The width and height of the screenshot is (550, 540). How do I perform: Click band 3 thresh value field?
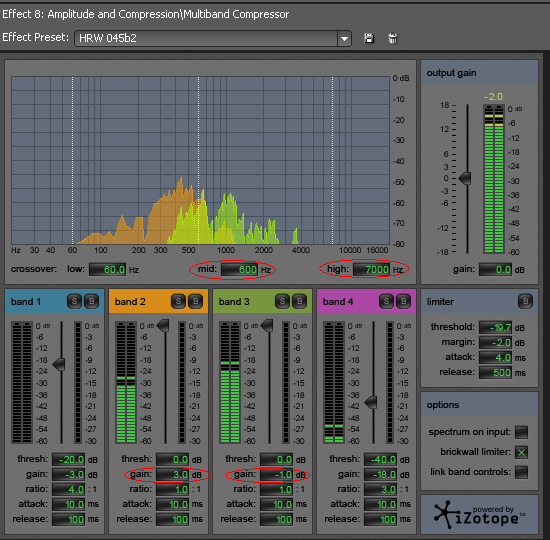tap(276, 459)
